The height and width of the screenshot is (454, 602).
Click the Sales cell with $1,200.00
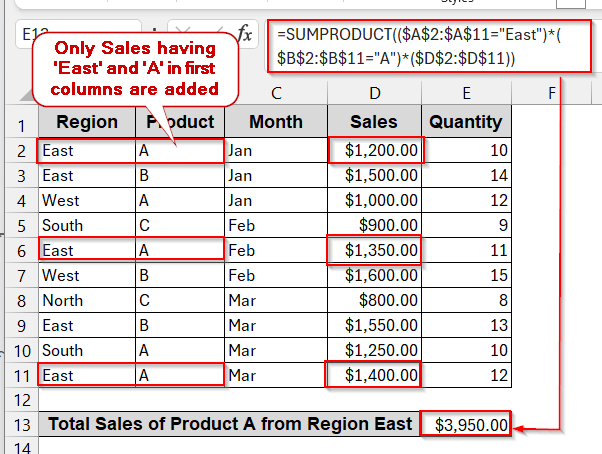374,151
